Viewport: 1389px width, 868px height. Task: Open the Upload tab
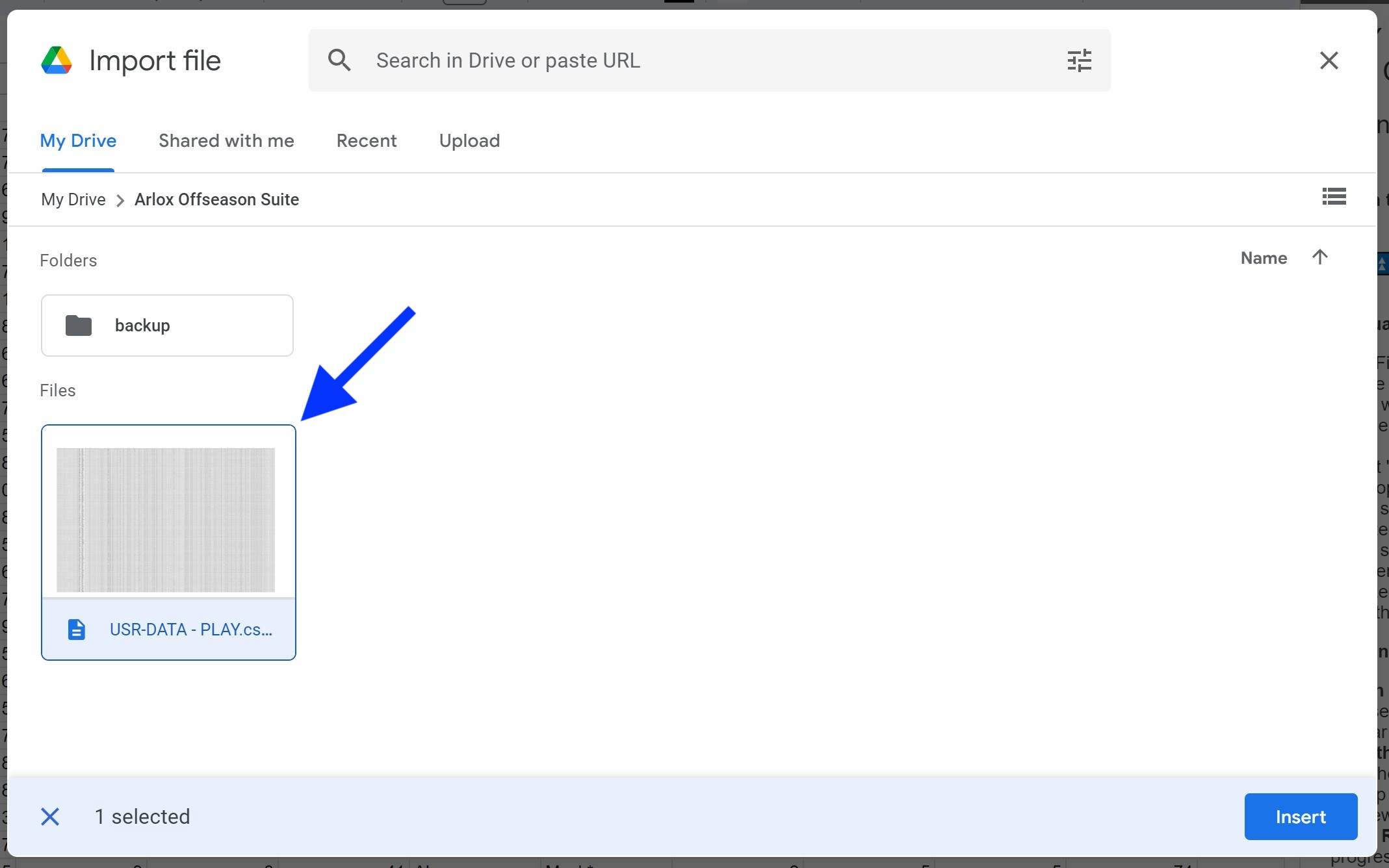pos(469,141)
